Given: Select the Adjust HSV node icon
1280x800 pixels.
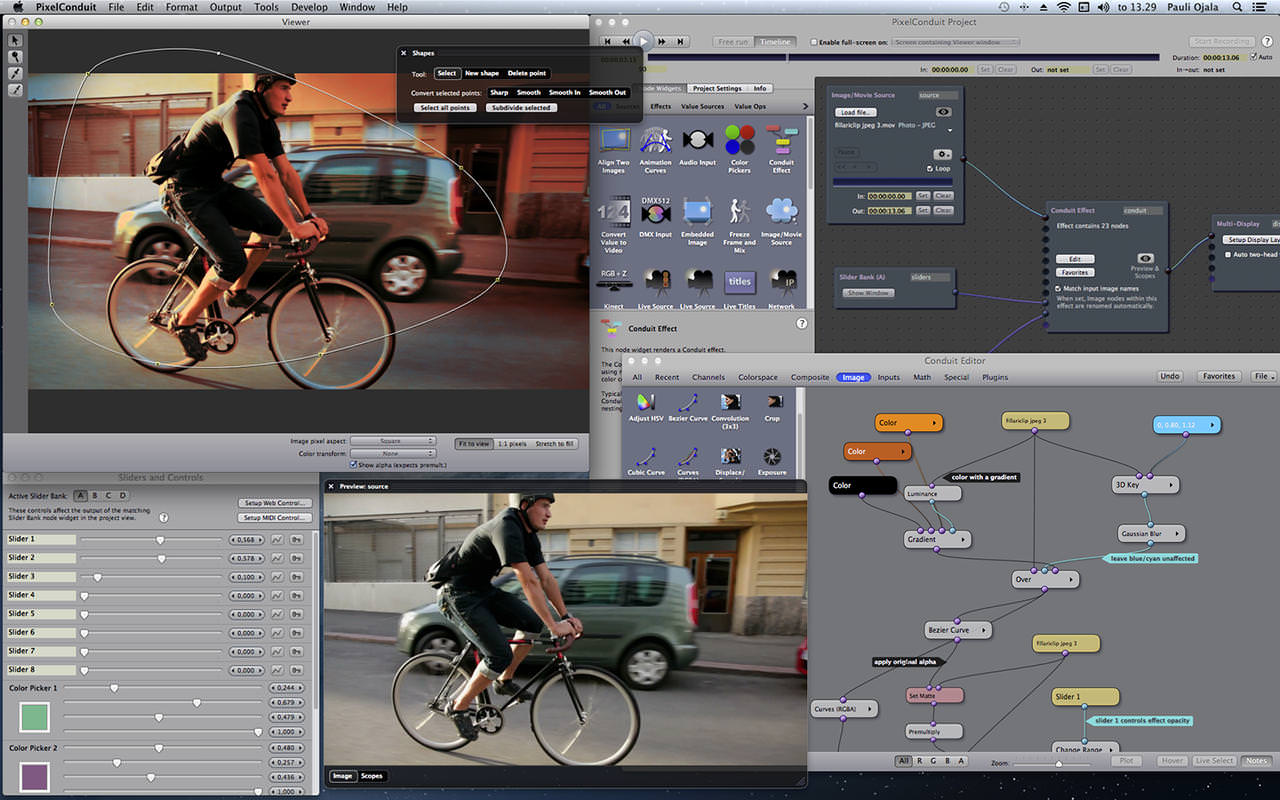Looking at the screenshot, I should (x=645, y=404).
